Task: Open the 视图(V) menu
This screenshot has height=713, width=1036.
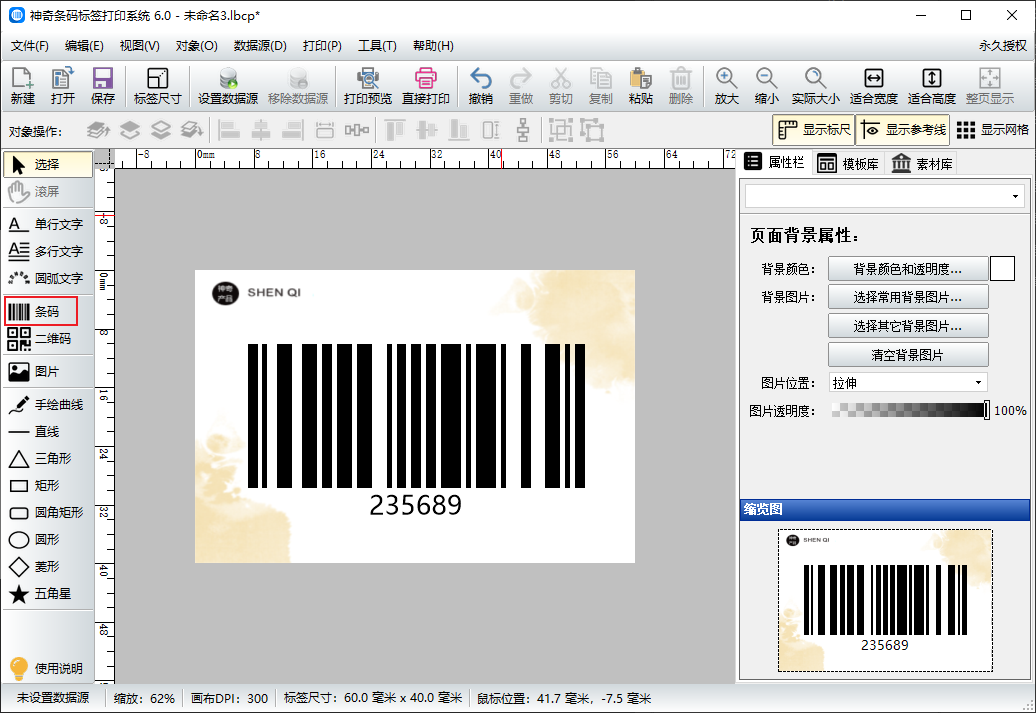Action: click(x=139, y=46)
